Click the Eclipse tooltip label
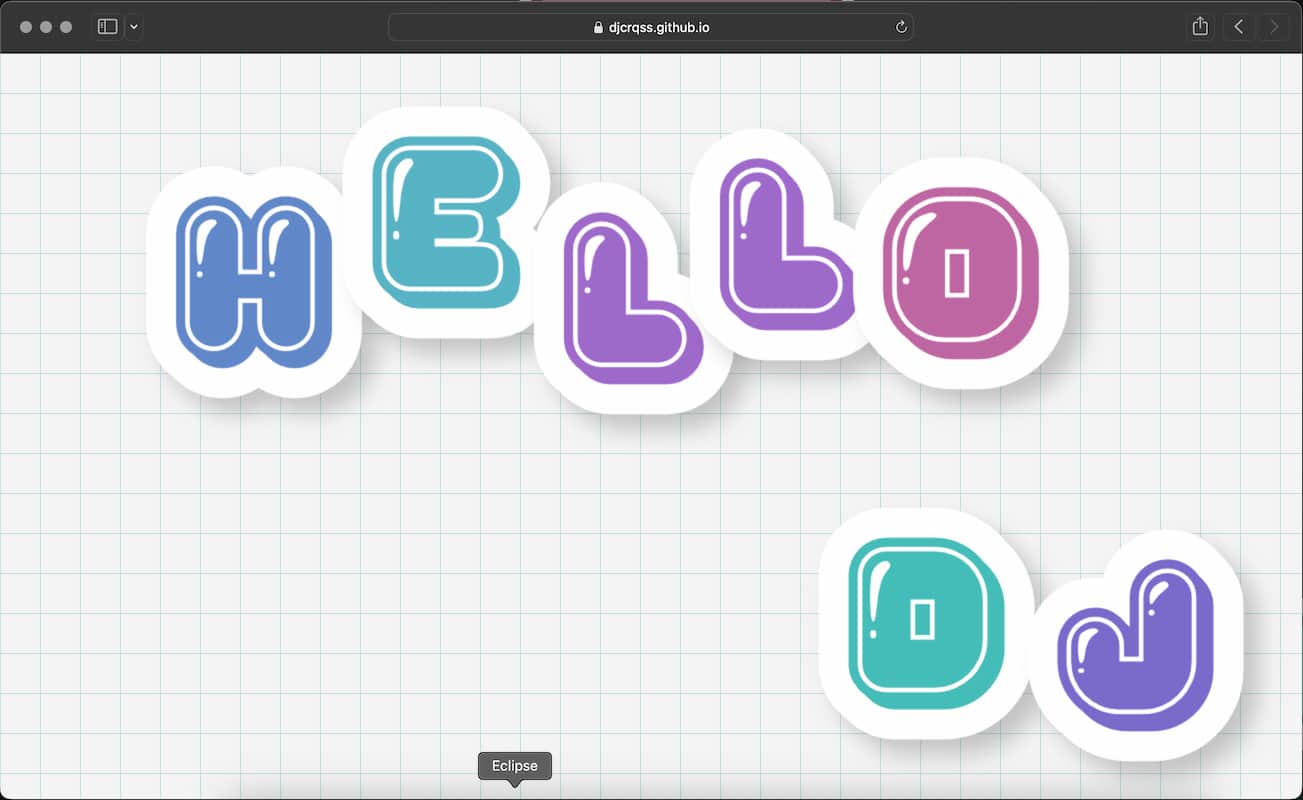 pos(515,766)
